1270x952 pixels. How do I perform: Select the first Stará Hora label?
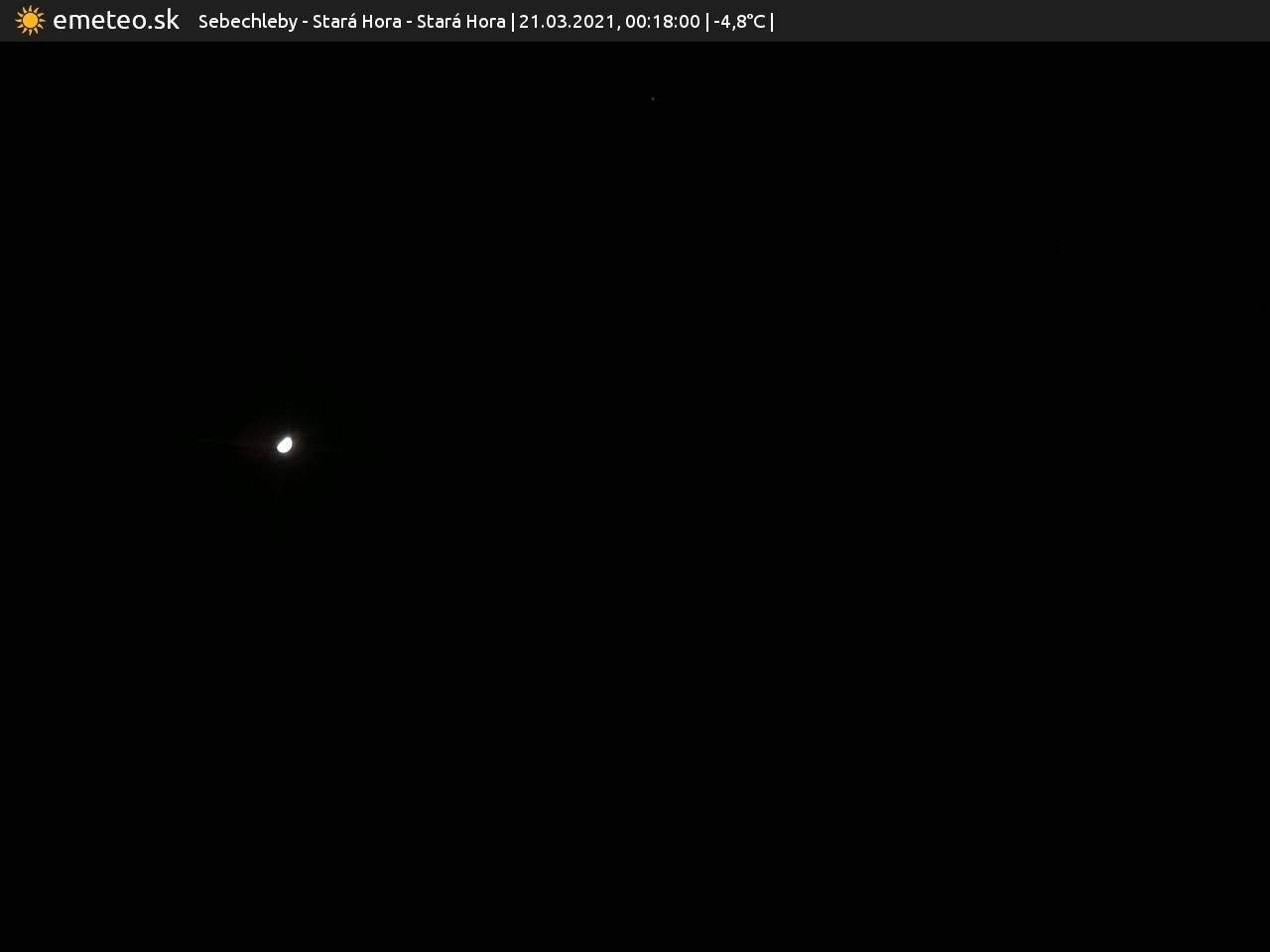(x=356, y=21)
